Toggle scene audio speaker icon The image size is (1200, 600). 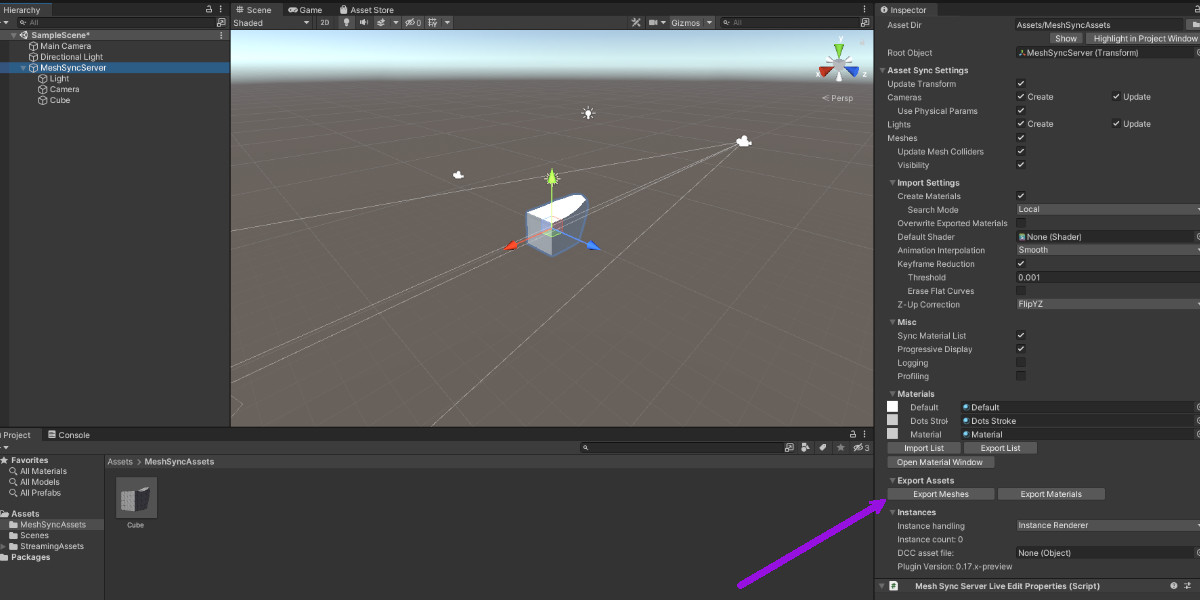point(362,22)
